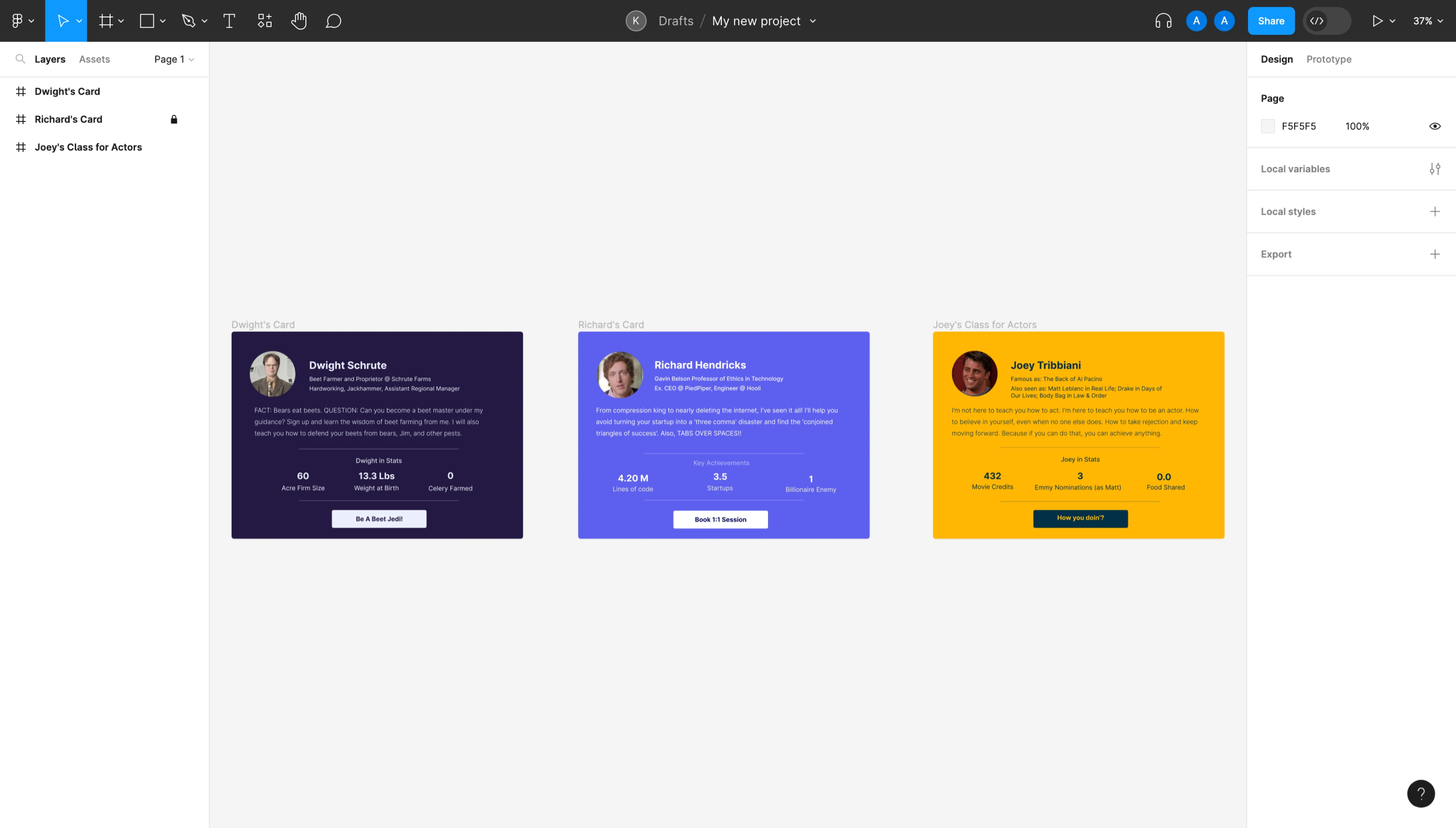Open the Page 1 dropdown
This screenshot has width=1456, height=828.
(x=174, y=59)
